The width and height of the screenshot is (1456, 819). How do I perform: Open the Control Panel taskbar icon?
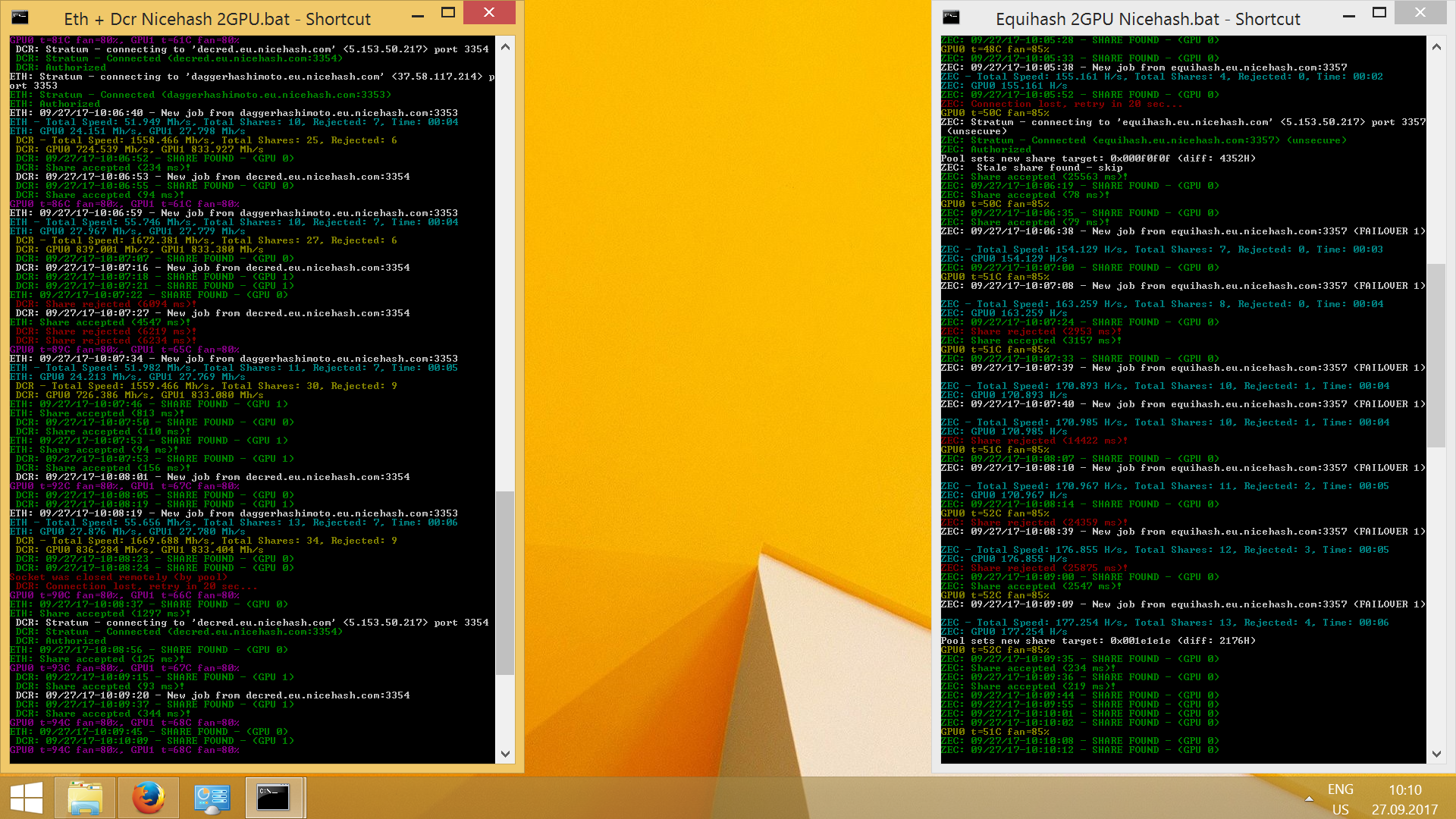point(212,798)
